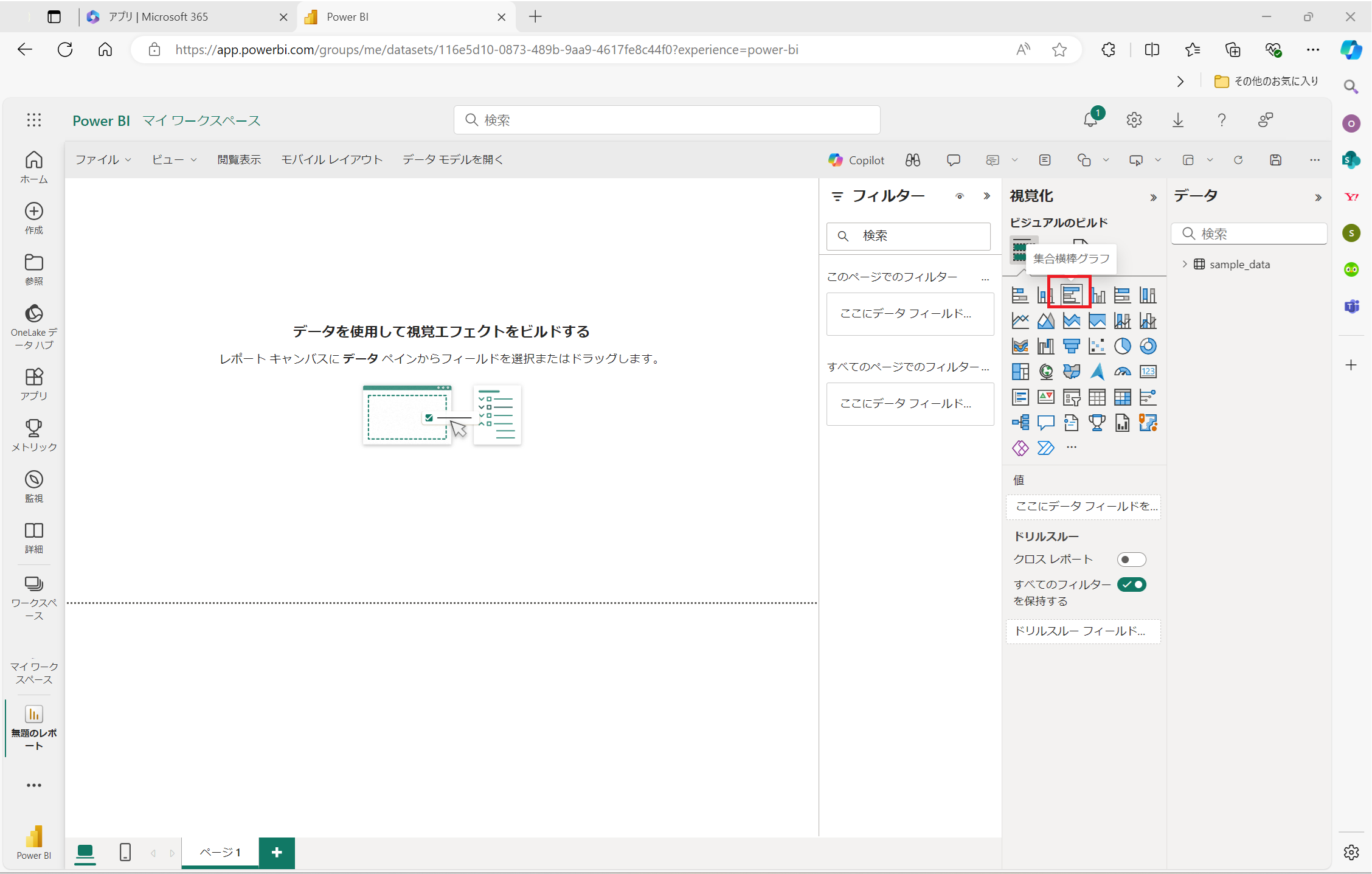Switch to Reading view
The image size is (1372, 874).
click(x=239, y=159)
